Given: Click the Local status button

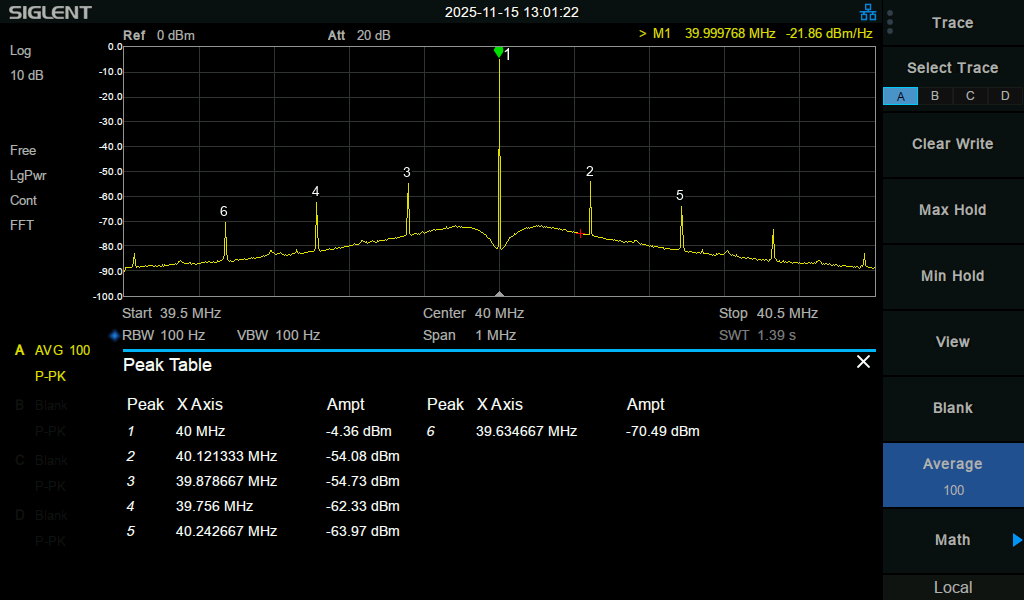Looking at the screenshot, I should click(x=953, y=588).
